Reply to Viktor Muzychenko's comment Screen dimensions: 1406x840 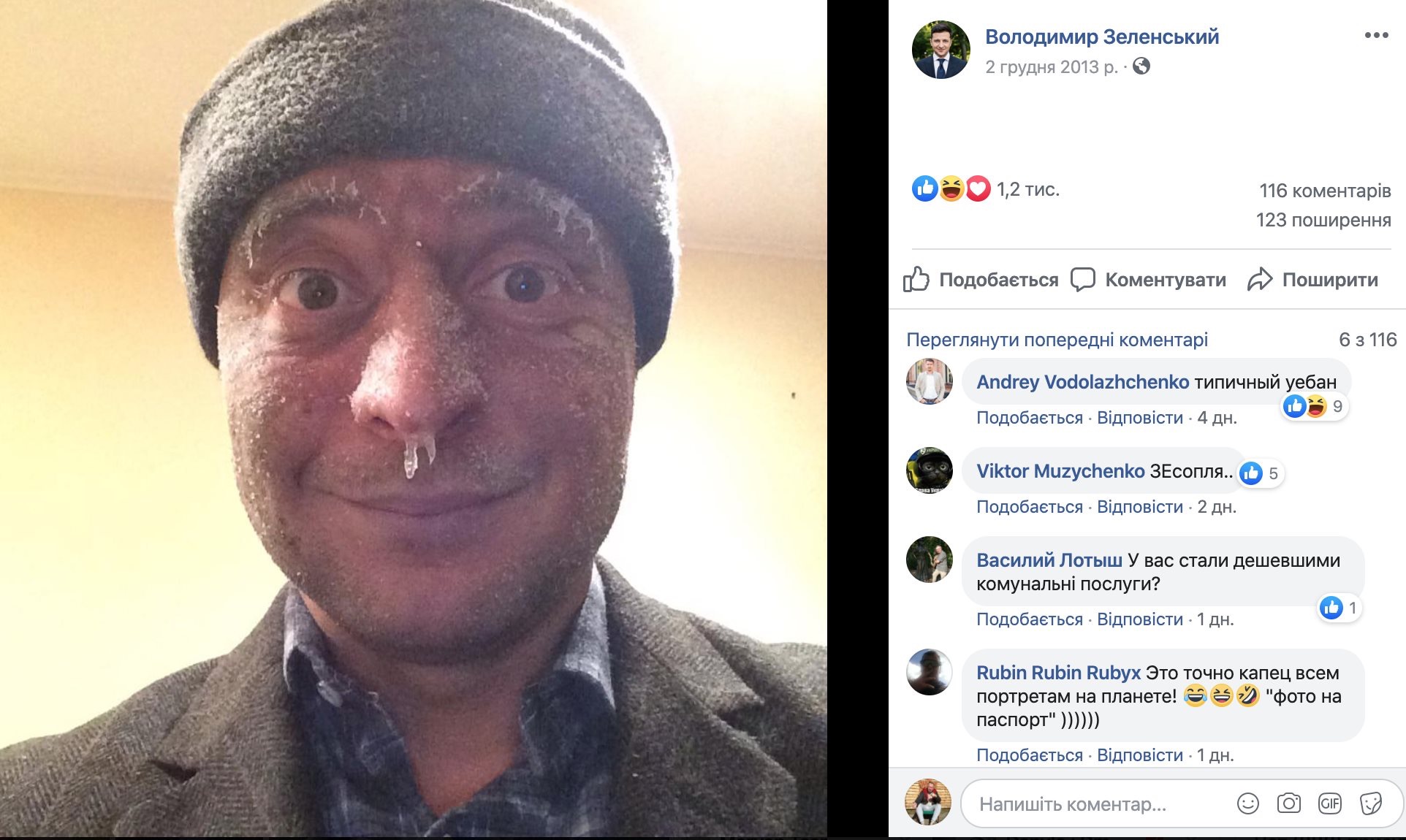click(1139, 507)
